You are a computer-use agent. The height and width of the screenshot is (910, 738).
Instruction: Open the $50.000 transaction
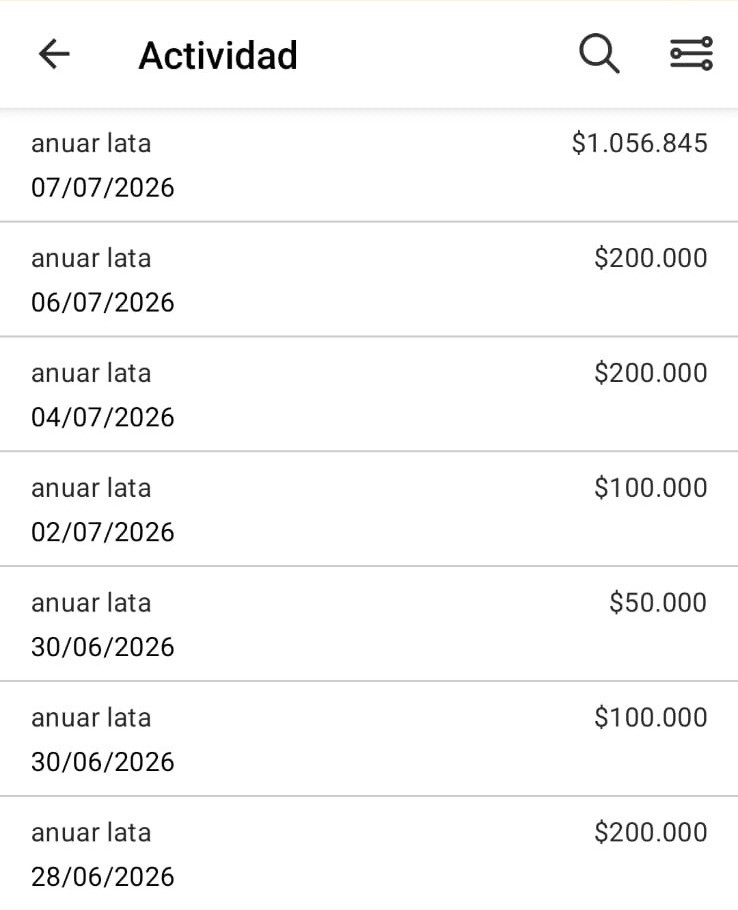[x=369, y=624]
